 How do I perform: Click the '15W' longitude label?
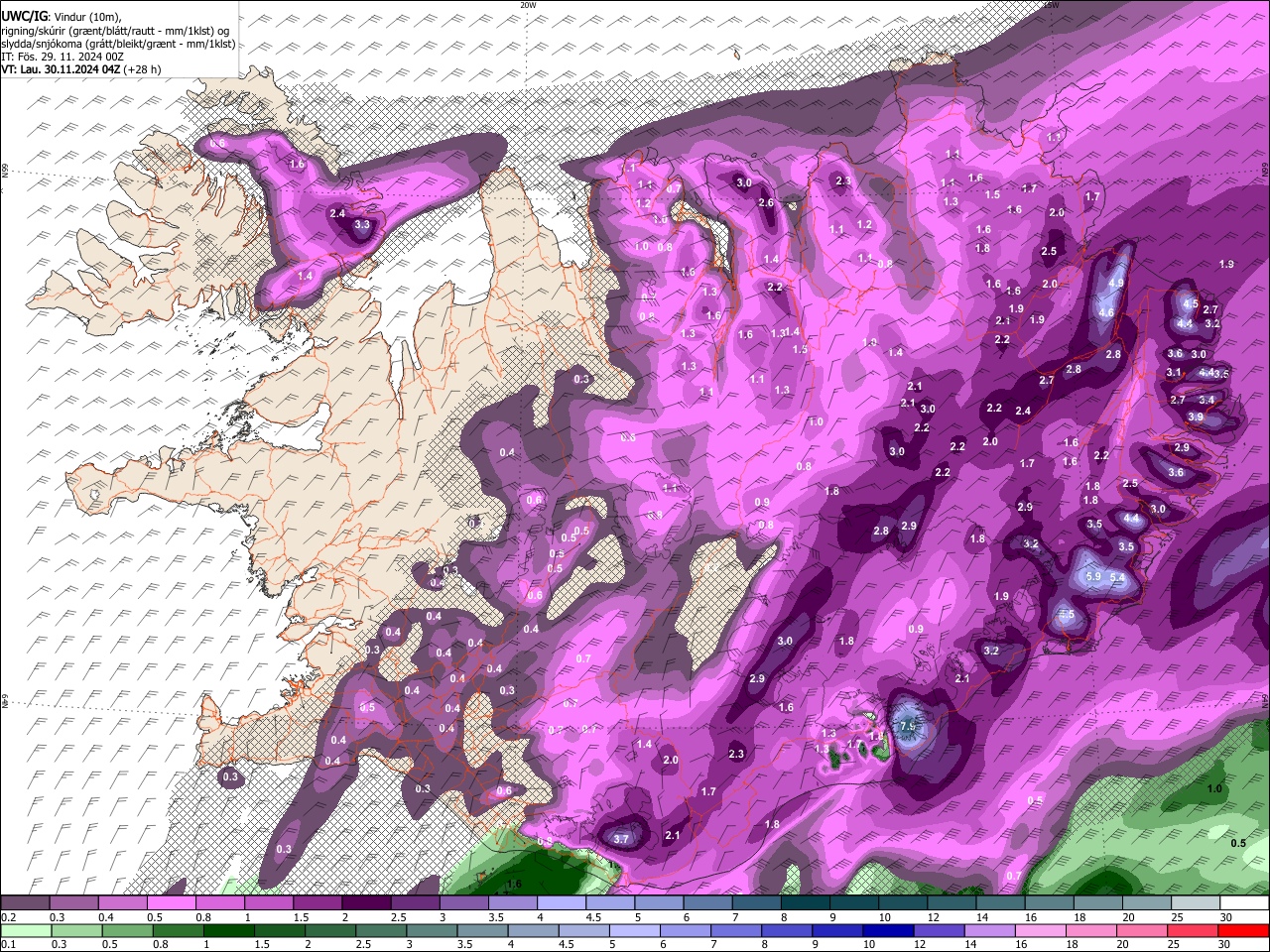point(1052,5)
